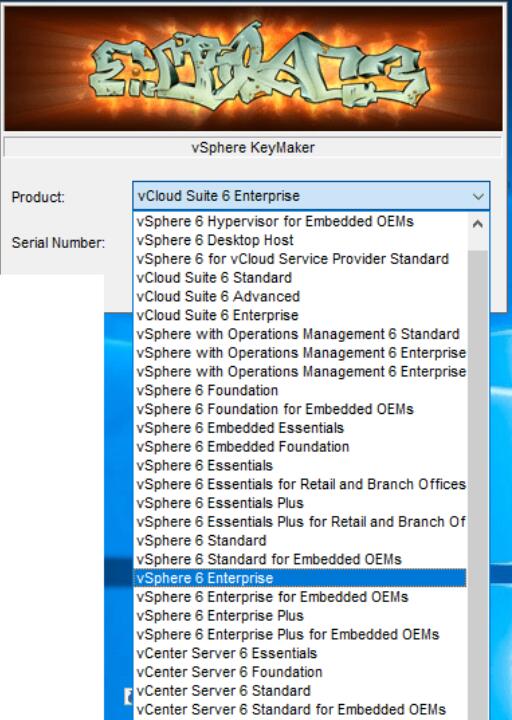Image resolution: width=512 pixels, height=720 pixels.
Task: Select vSphere 6 Enterprise Plus option
Action: [300, 616]
